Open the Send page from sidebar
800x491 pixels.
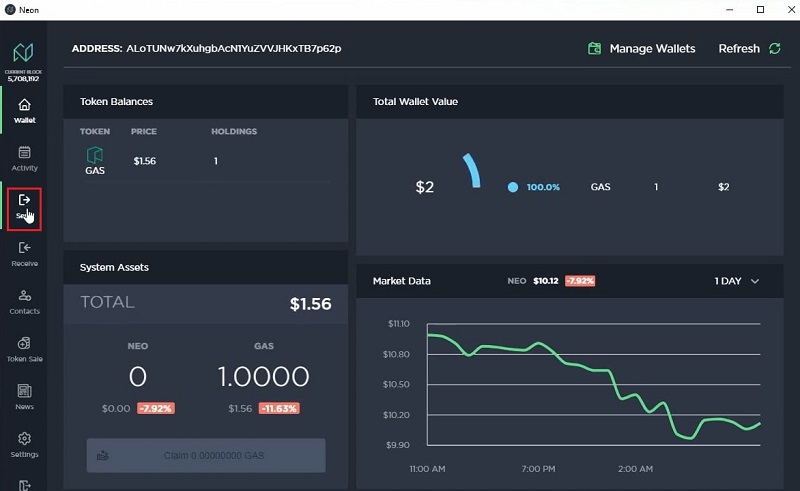point(24,206)
